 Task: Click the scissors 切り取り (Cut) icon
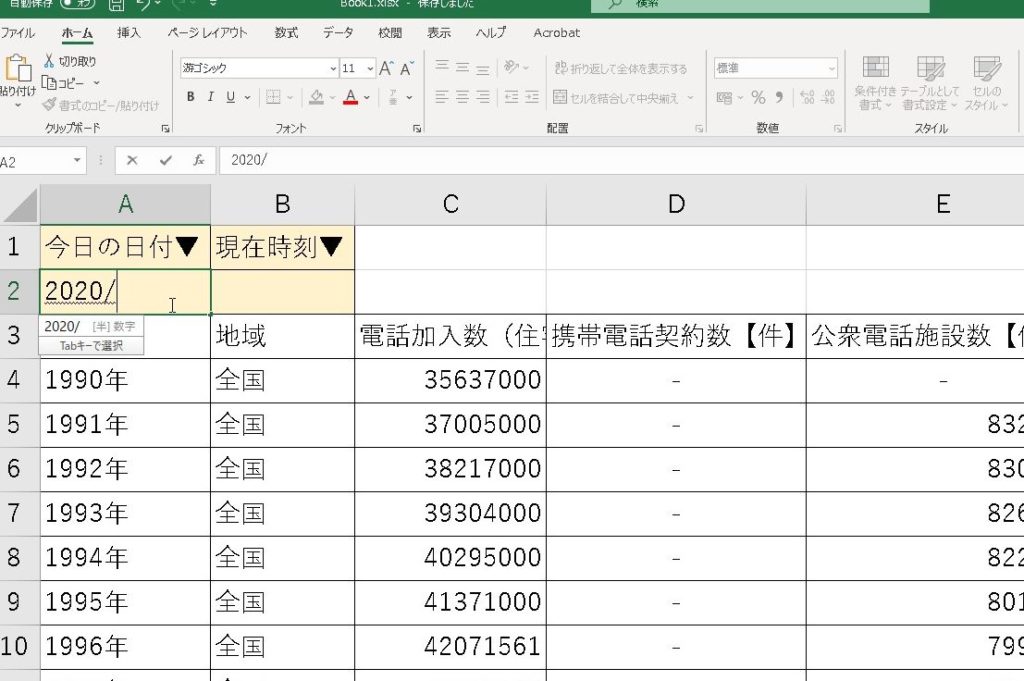coord(49,62)
